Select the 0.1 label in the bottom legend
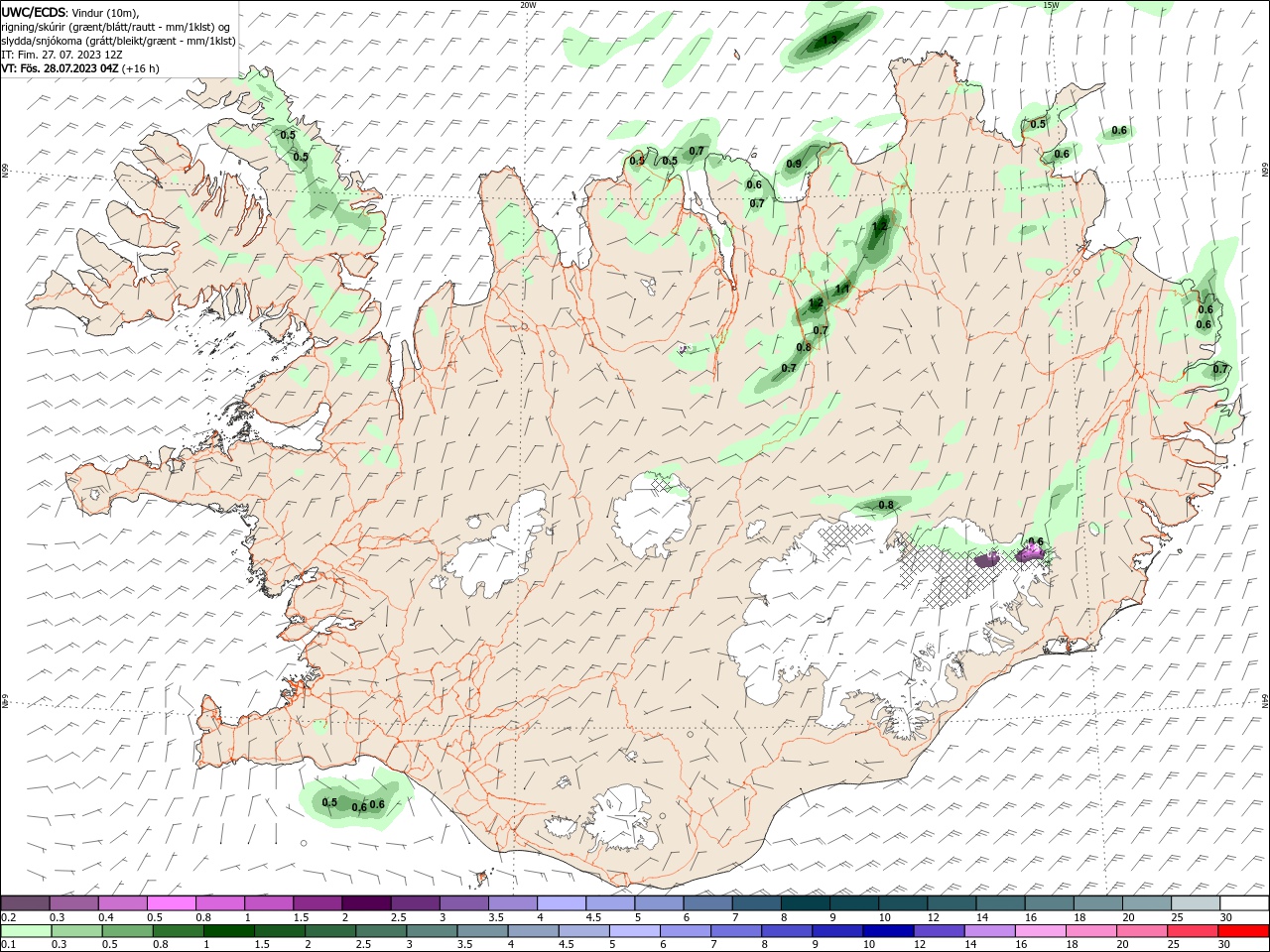 9,945
